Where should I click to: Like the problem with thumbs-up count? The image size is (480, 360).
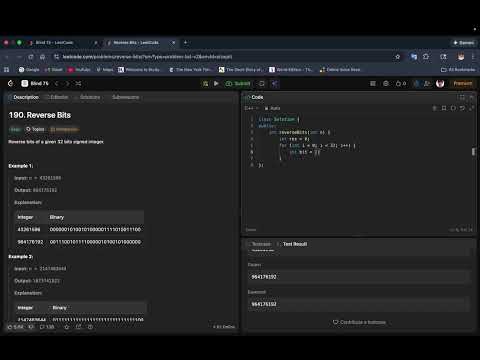click(x=16, y=327)
